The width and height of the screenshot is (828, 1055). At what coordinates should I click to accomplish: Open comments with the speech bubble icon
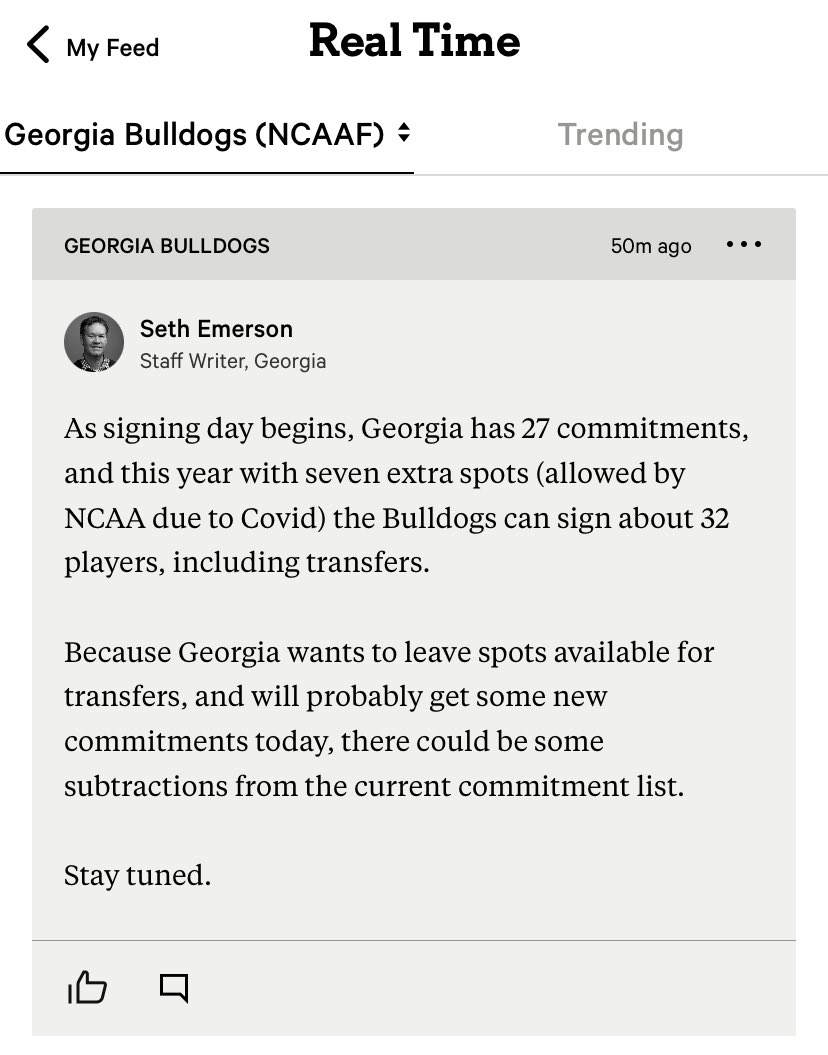pyautogui.click(x=174, y=988)
